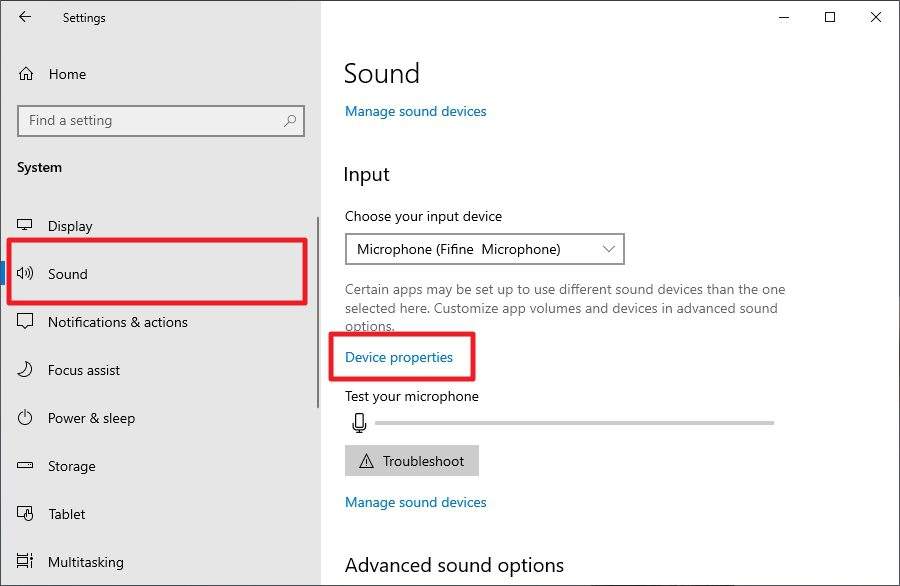Click the back arrow to previous page
The width and height of the screenshot is (900, 586).
pyautogui.click(x=23, y=17)
